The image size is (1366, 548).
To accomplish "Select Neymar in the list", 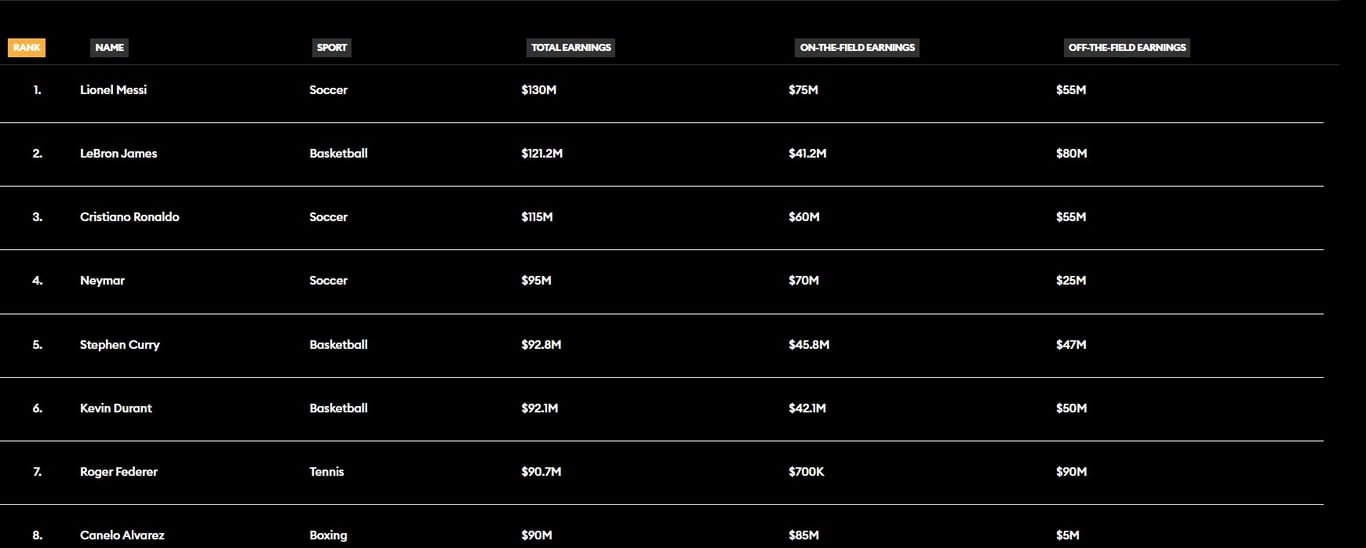I will 102,281.
